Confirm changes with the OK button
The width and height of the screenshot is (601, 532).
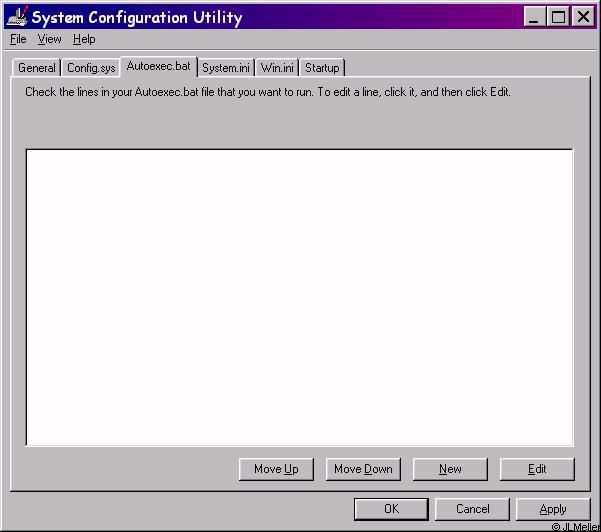pyautogui.click(x=391, y=509)
